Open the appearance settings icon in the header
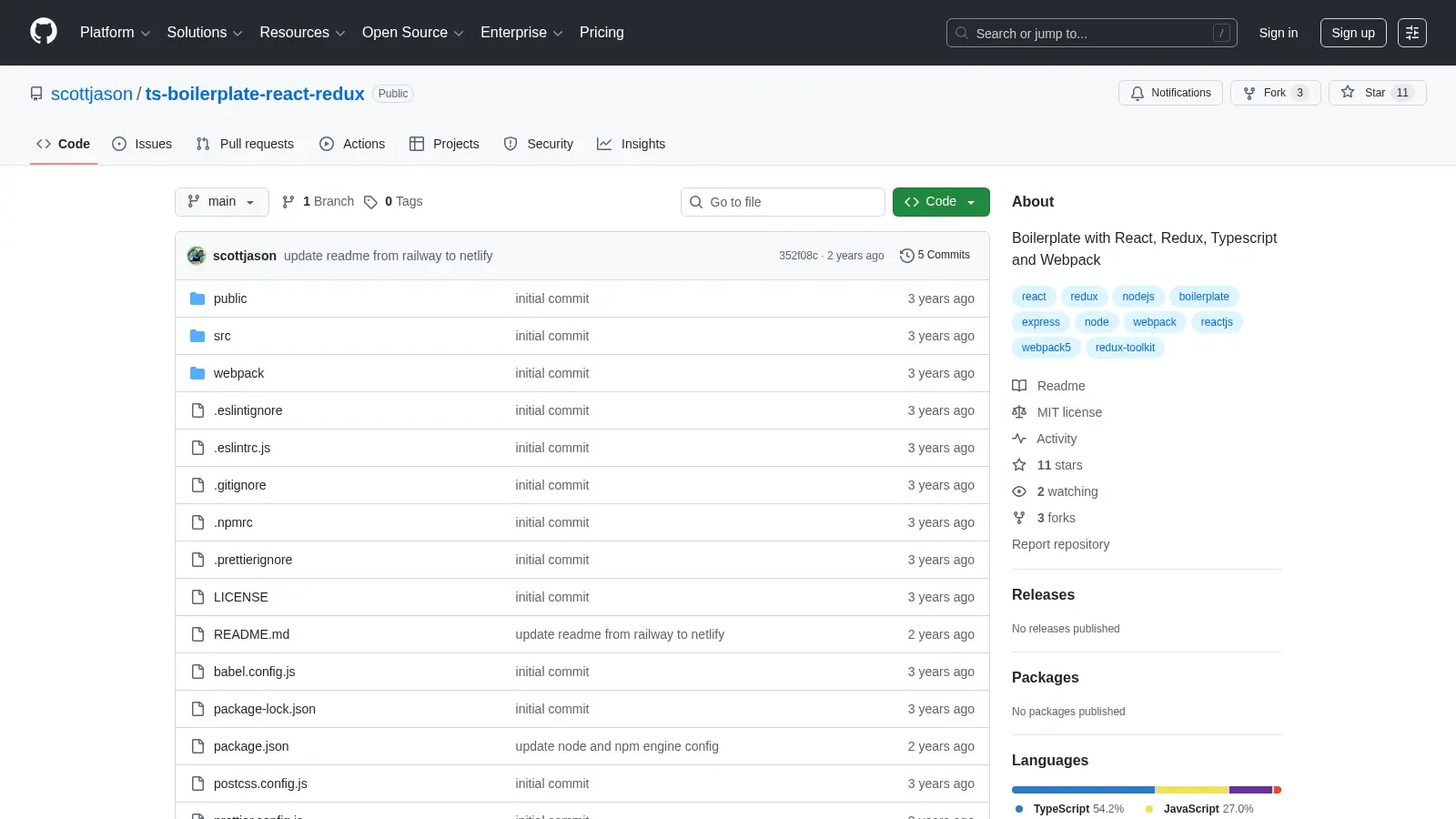The height and width of the screenshot is (819, 1456). click(1412, 33)
